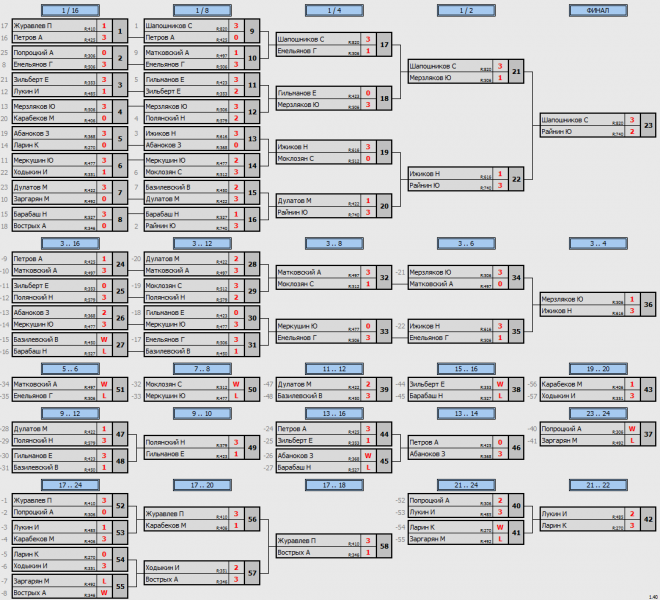660x600 pixels.
Task: Click the "17 .. 24" section header
Action: pyautogui.click(x=70, y=485)
